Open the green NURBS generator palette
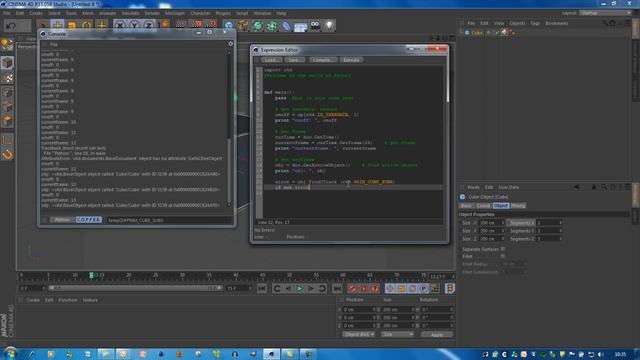This screenshot has height=360, width=640. 258,26
